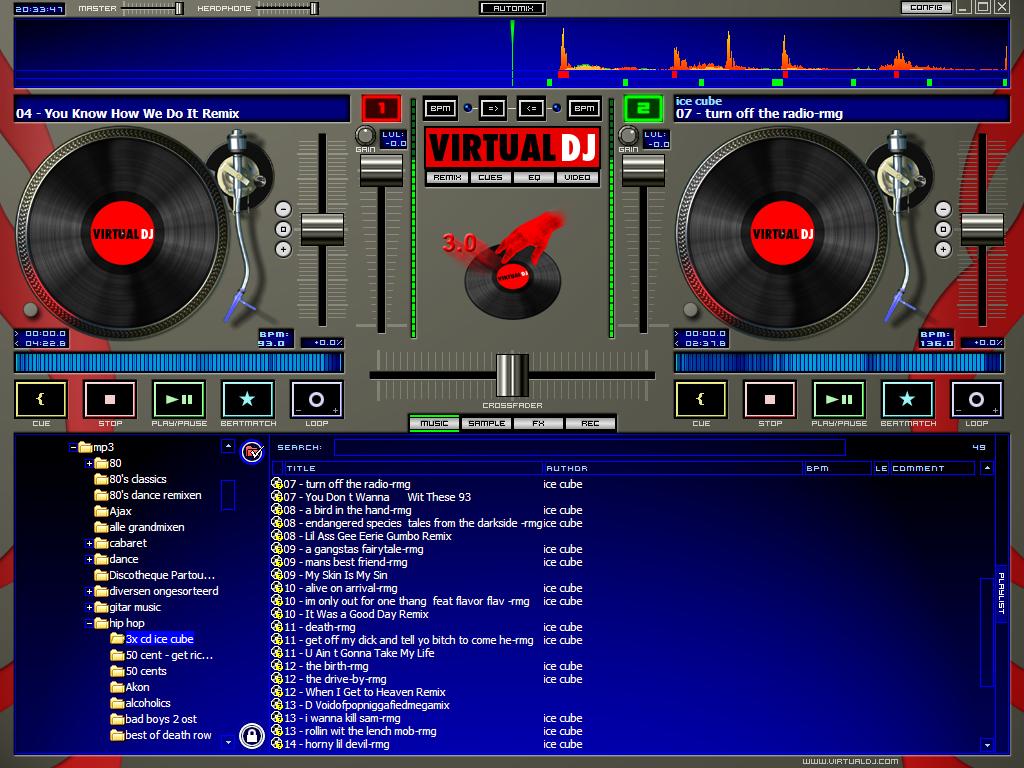Select the '3x cd ice cube' folder
The height and width of the screenshot is (768, 1024).
point(159,639)
